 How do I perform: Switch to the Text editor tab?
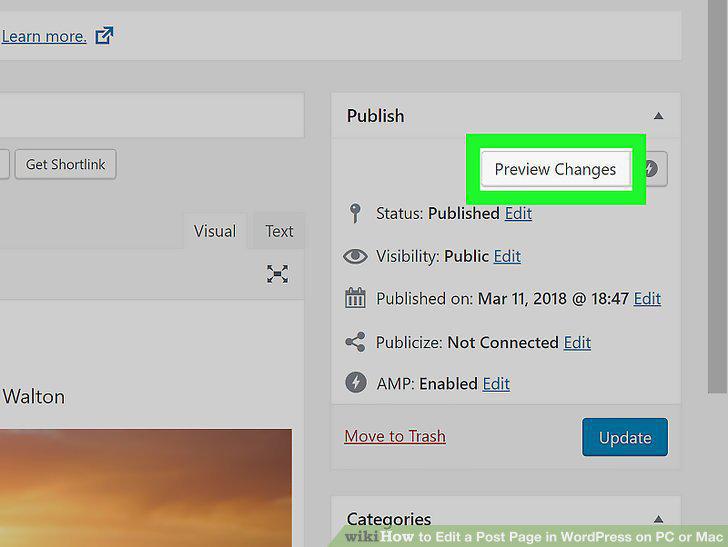pyautogui.click(x=279, y=231)
